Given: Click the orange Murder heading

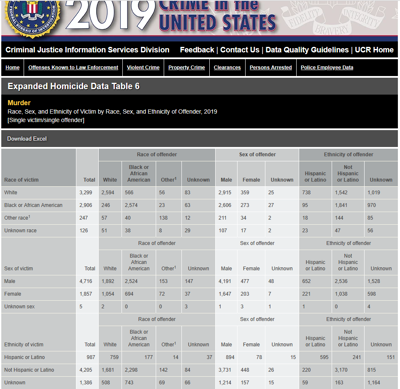Looking at the screenshot, I should [x=19, y=103].
